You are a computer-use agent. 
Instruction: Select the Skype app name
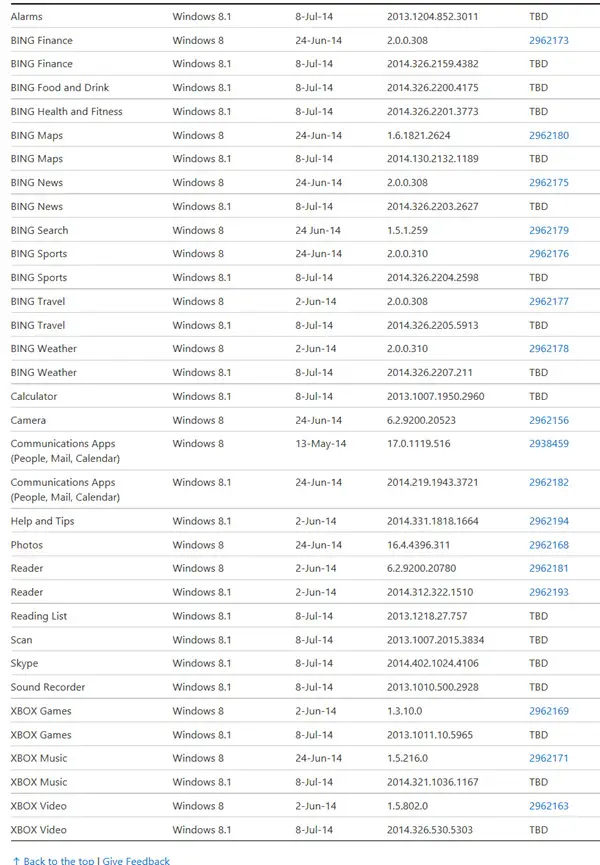[x=24, y=663]
